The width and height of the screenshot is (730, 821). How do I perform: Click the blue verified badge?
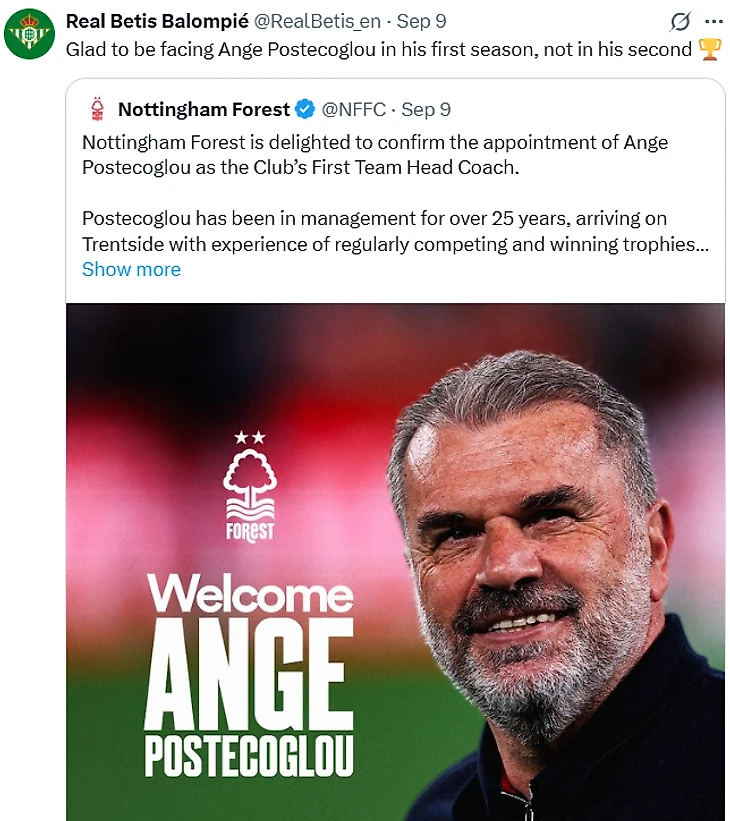[304, 109]
